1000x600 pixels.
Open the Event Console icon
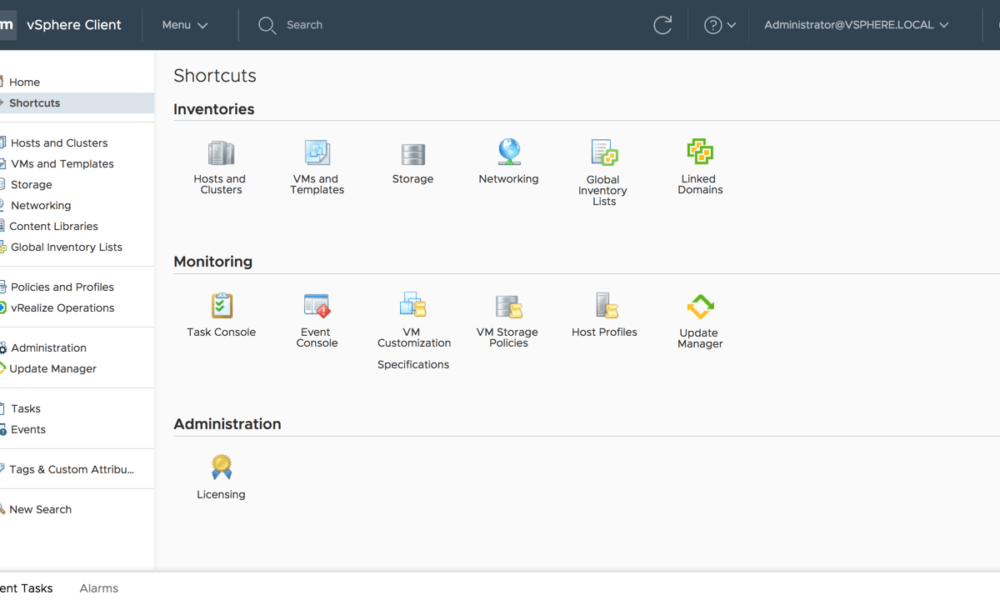click(316, 305)
